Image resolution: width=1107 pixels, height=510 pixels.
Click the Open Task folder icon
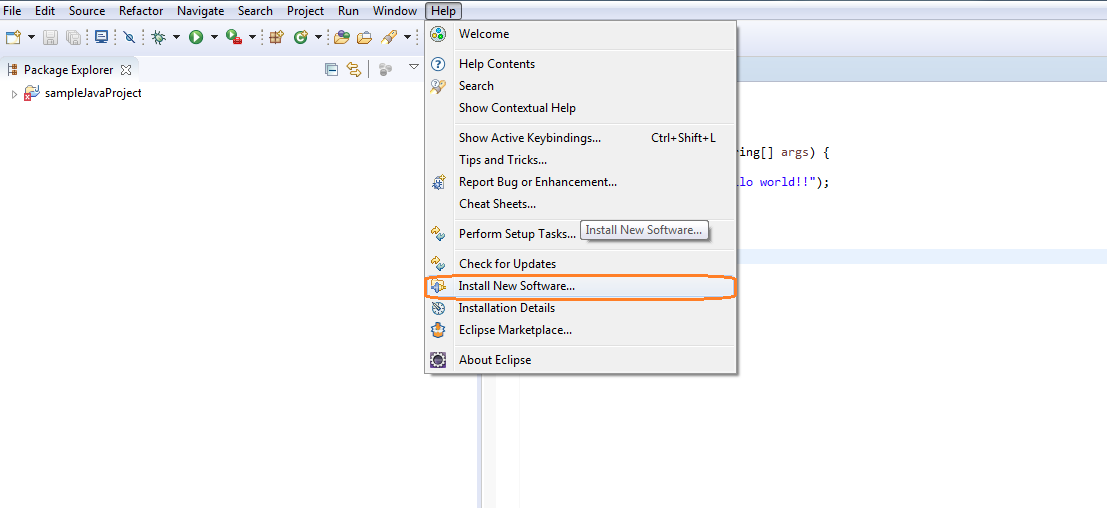pyautogui.click(x=364, y=37)
